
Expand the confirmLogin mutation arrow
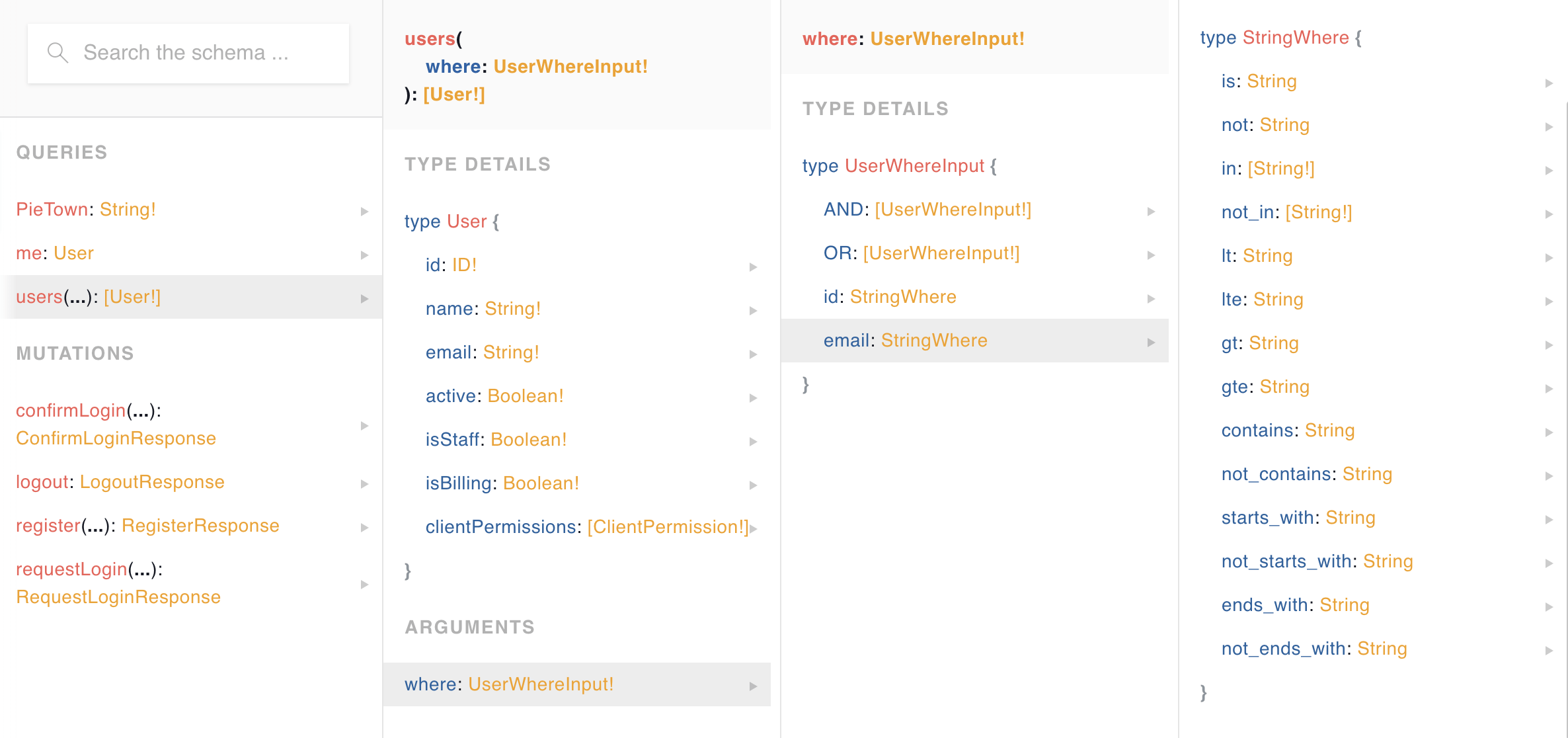pyautogui.click(x=364, y=427)
